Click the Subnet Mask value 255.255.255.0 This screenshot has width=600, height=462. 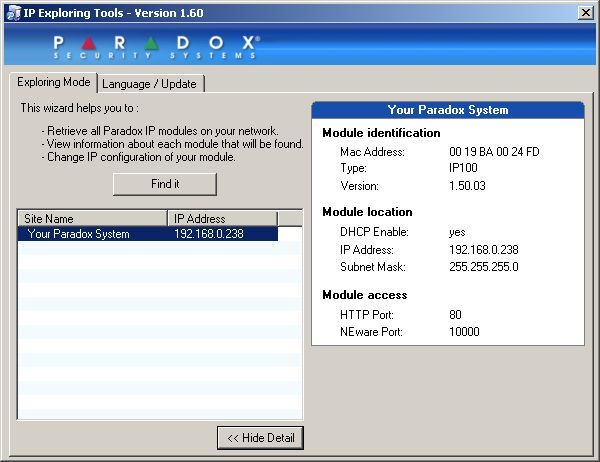click(484, 267)
